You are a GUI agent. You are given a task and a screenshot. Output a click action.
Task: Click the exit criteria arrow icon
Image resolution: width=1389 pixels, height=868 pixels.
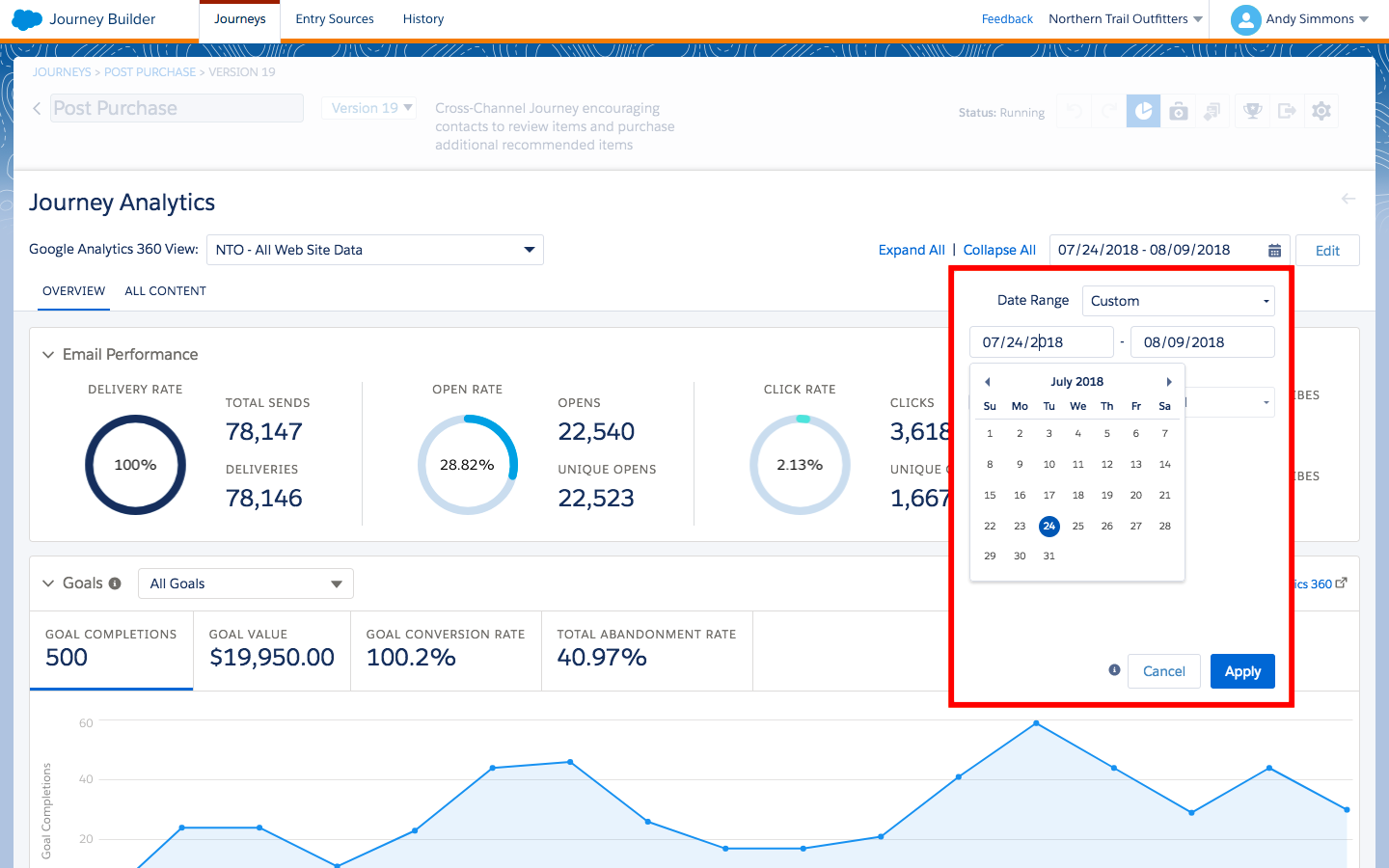coord(1287,112)
